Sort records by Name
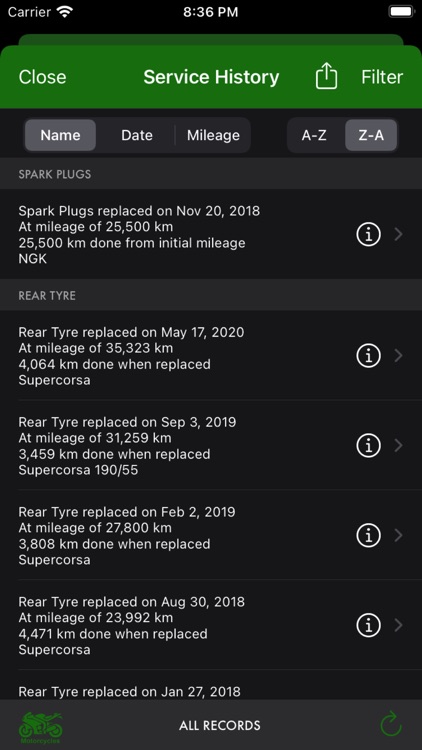The height and width of the screenshot is (750, 422). pyautogui.click(x=60, y=135)
